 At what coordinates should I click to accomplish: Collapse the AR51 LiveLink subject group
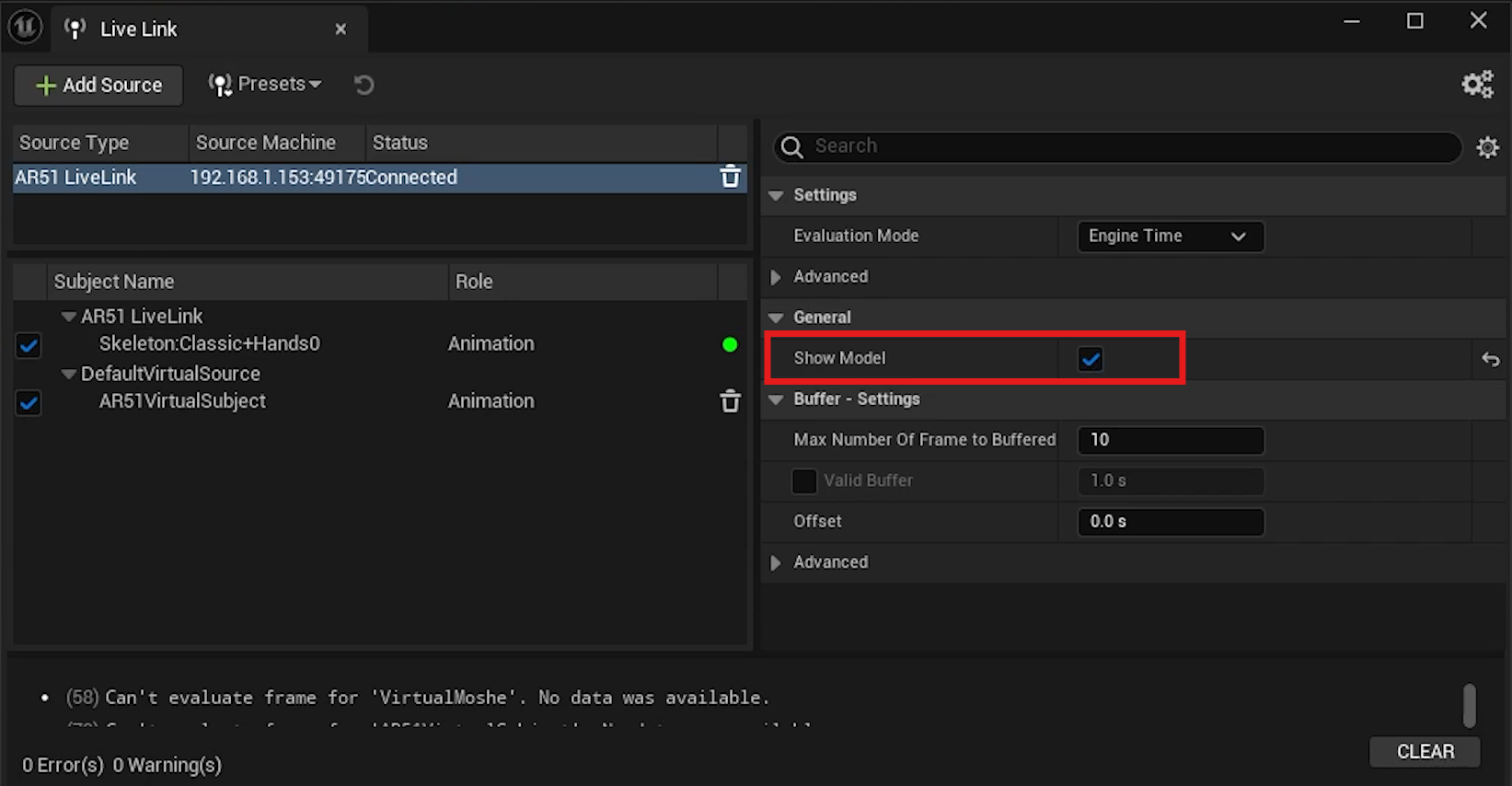(x=68, y=317)
